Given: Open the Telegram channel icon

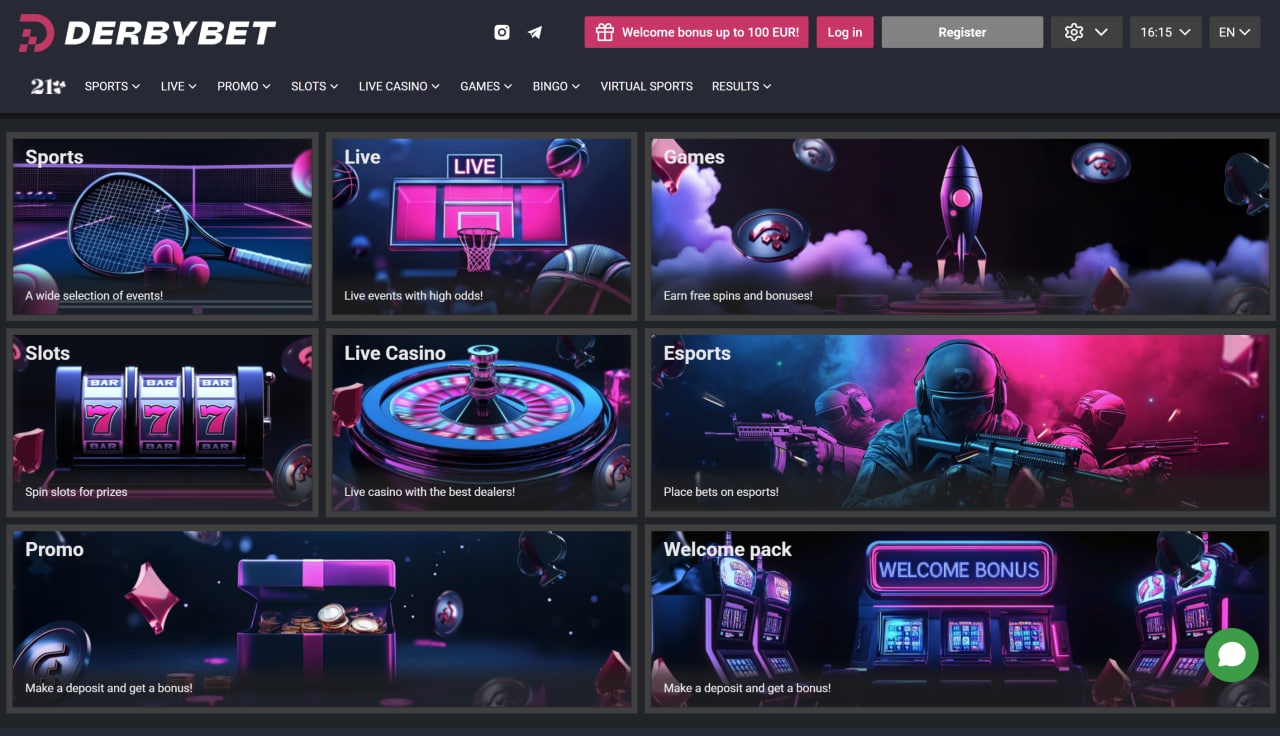Looking at the screenshot, I should pos(535,32).
